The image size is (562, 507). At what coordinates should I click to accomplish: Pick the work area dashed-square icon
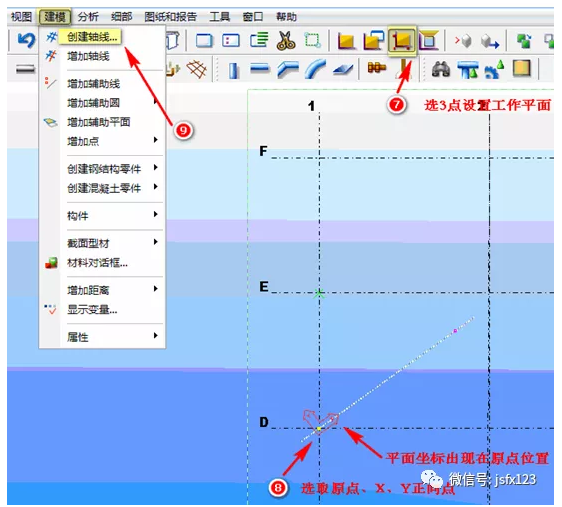pos(313,40)
